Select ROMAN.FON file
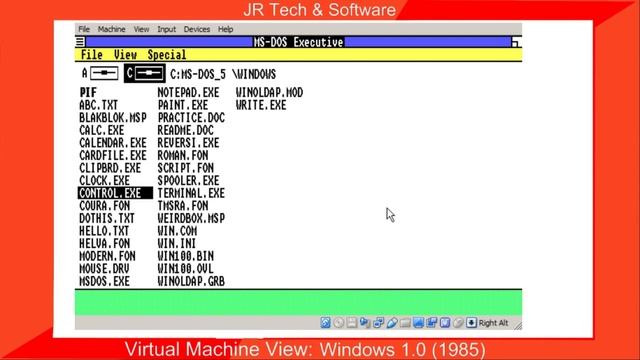This screenshot has width=640, height=360. pyautogui.click(x=183, y=156)
